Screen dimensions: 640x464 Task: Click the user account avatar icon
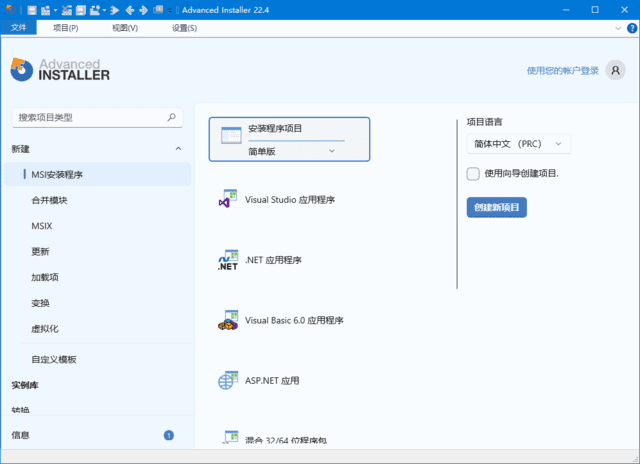(616, 70)
